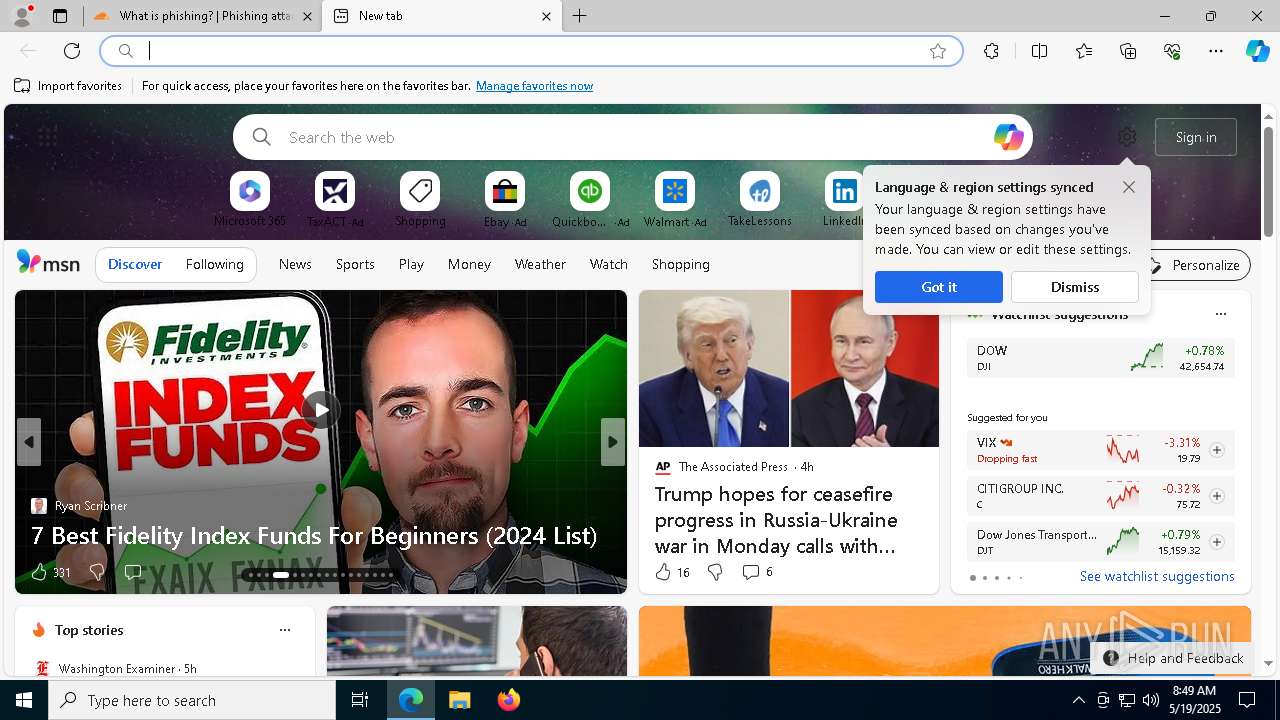1280x720 pixels.
Task: Open Microsoft 365 quick link
Action: (x=250, y=199)
